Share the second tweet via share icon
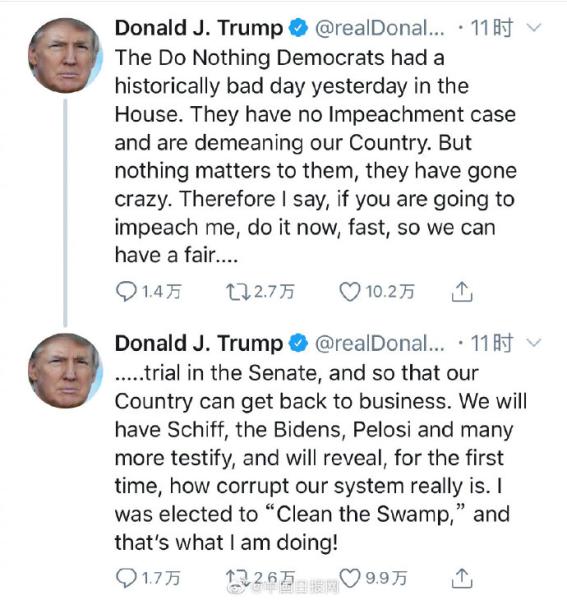The image size is (567, 600). (x=462, y=578)
